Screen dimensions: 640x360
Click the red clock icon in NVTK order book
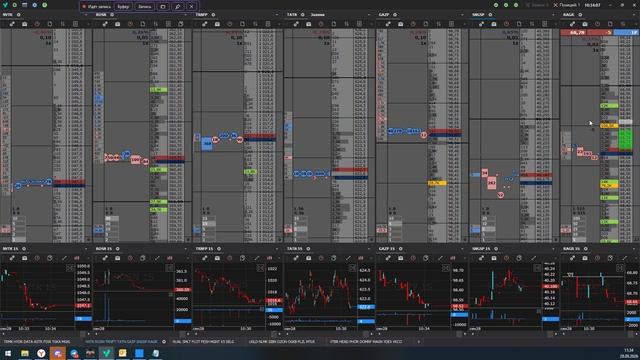tap(37, 24)
